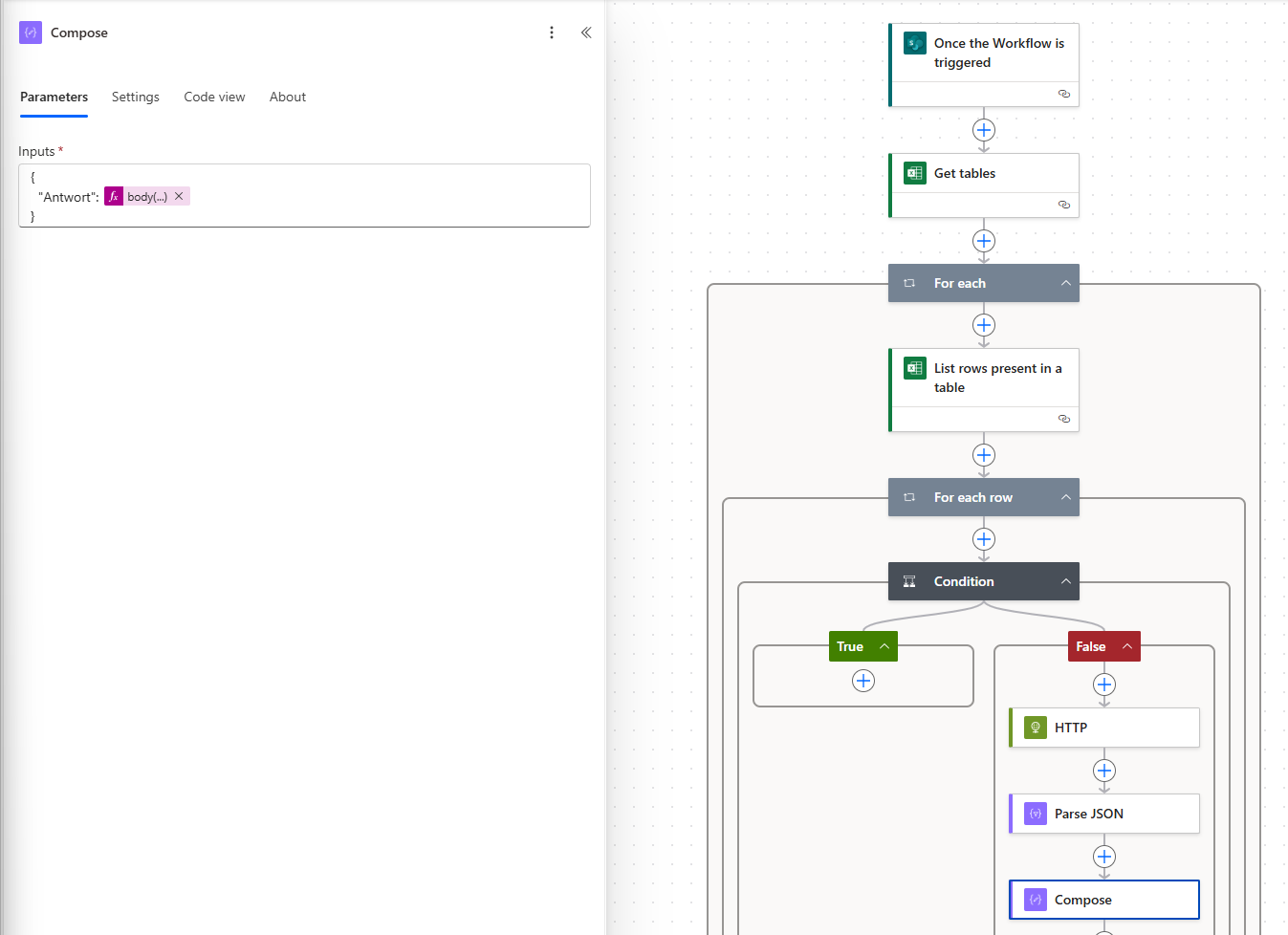Insert a step between HTTP and Parse JSON

coord(1104,771)
